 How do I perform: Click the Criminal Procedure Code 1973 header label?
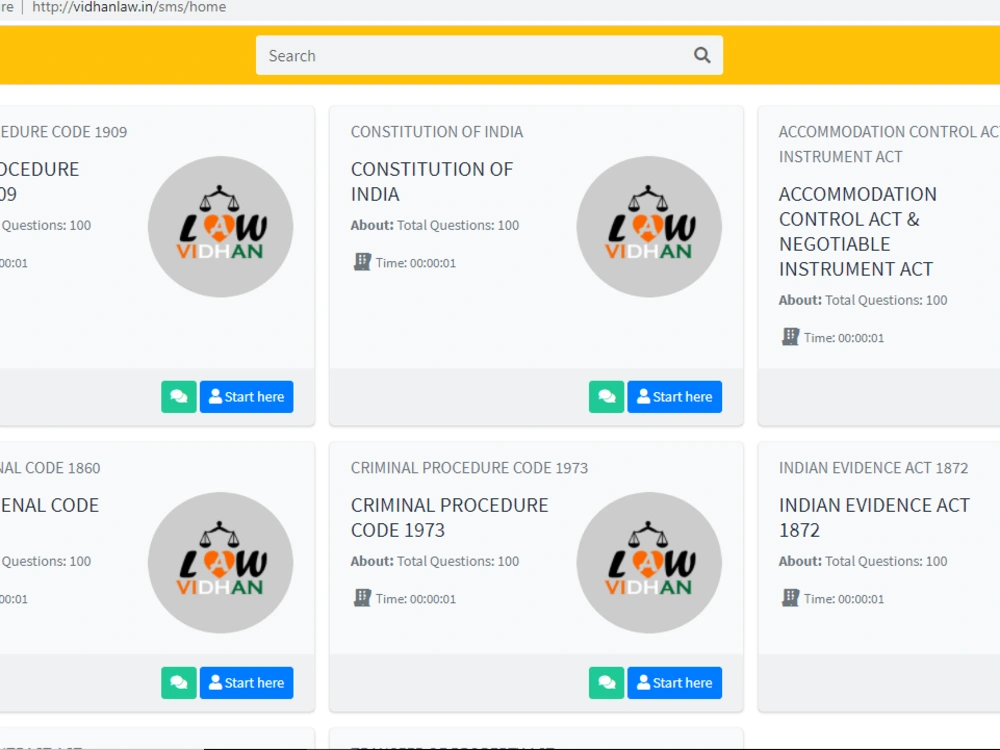(469, 467)
